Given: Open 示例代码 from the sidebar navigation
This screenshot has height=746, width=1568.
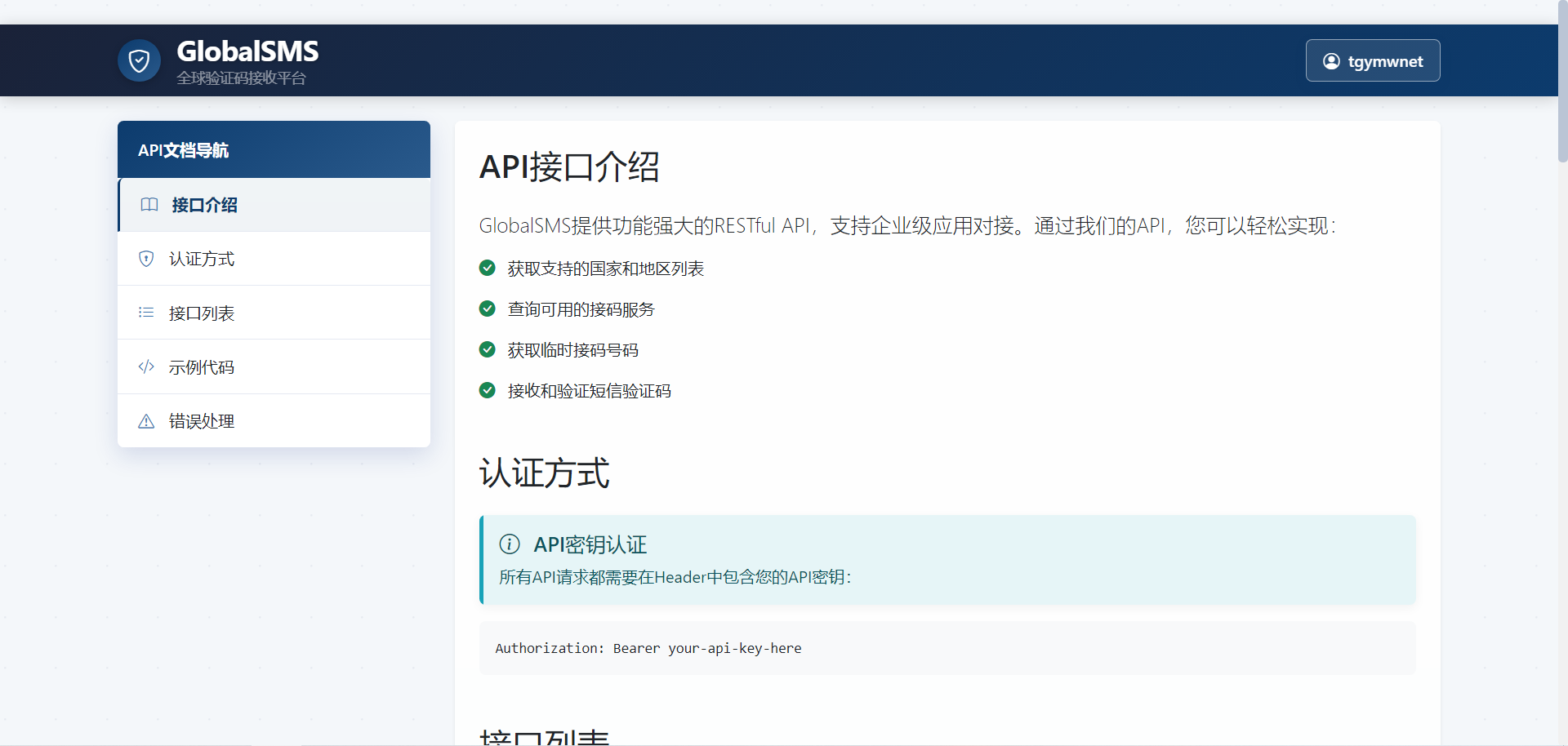Looking at the screenshot, I should click(x=202, y=367).
